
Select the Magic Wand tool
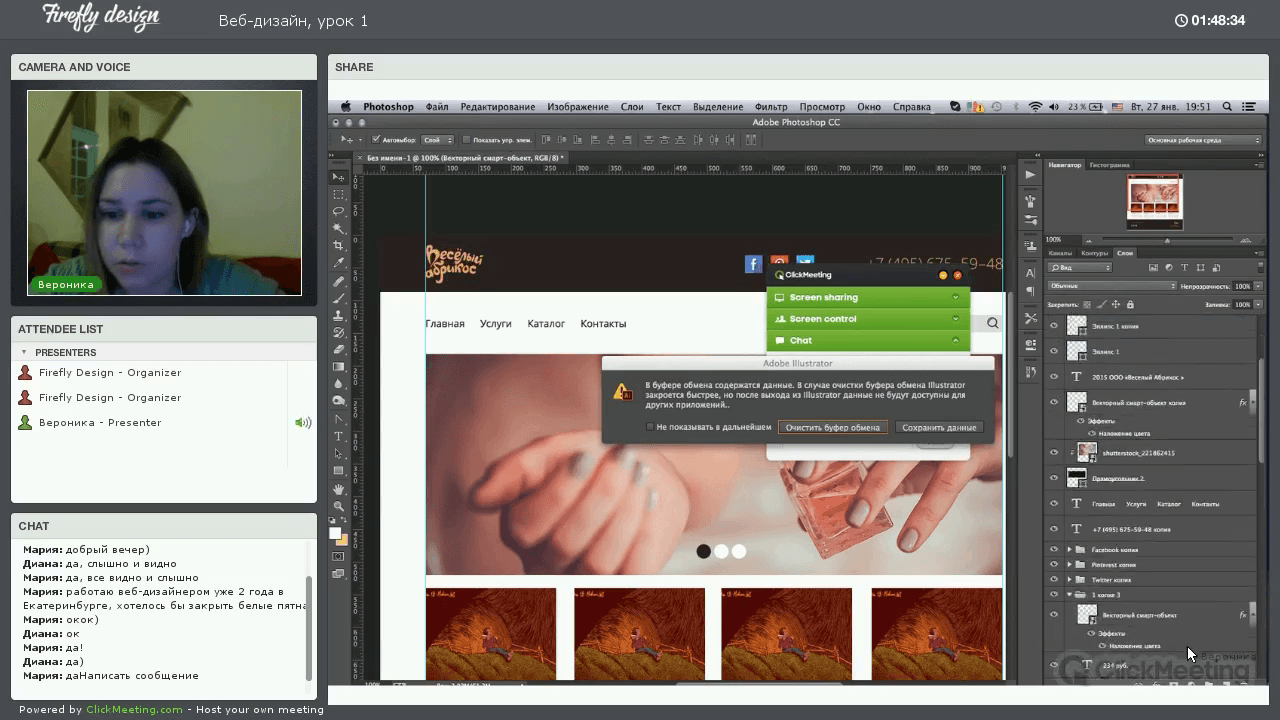(339, 228)
